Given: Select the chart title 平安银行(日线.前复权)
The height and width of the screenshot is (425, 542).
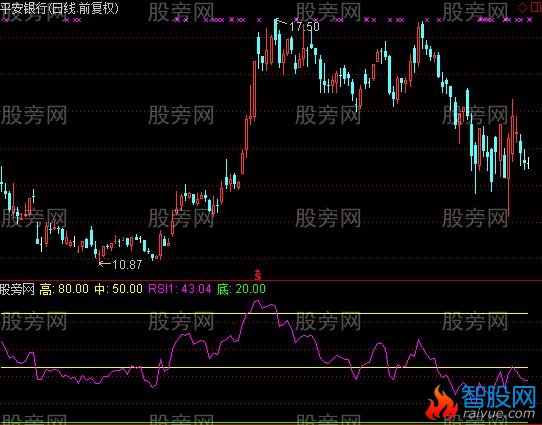Looking at the screenshot, I should (59, 8).
